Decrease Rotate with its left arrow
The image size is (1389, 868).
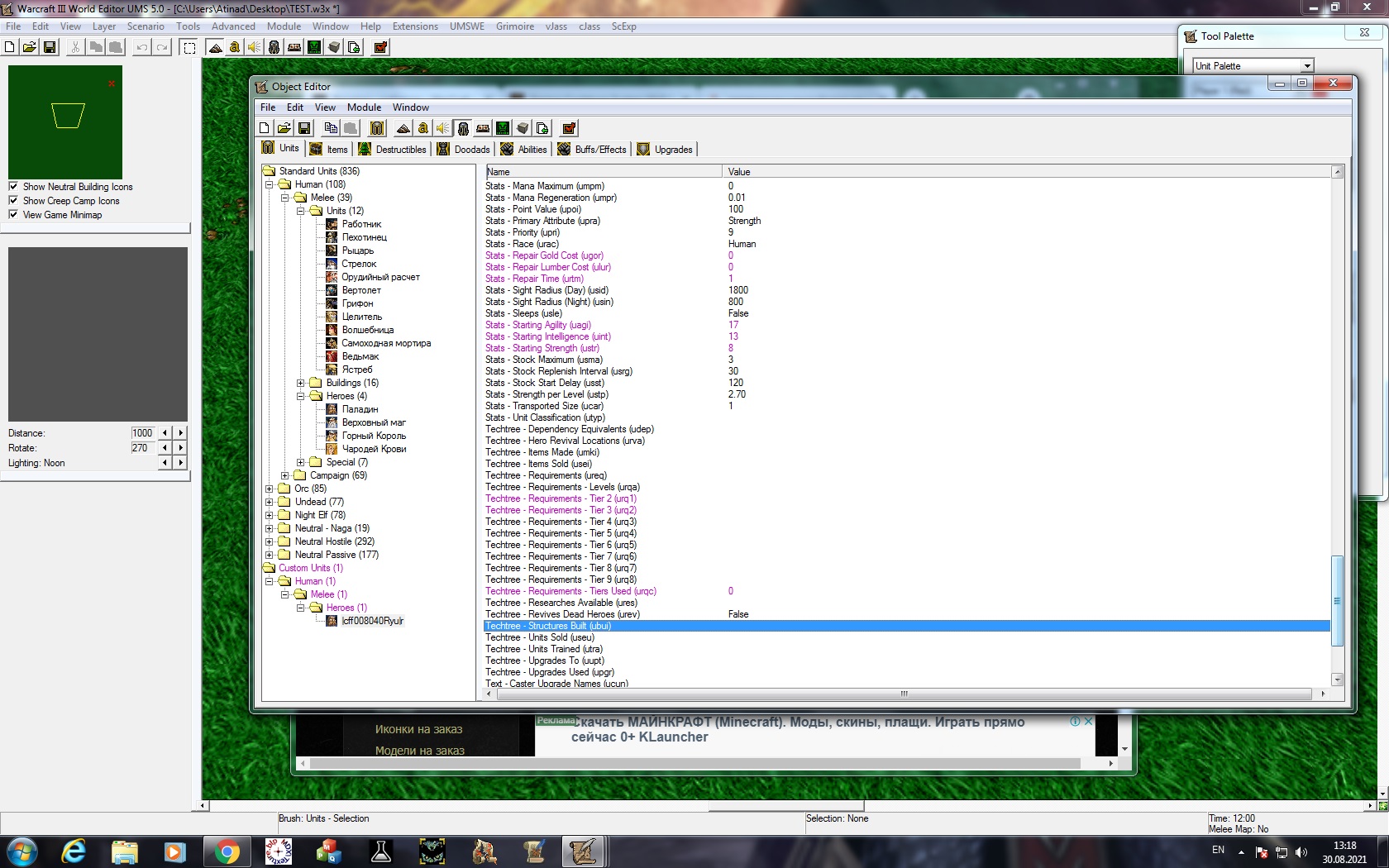165,448
